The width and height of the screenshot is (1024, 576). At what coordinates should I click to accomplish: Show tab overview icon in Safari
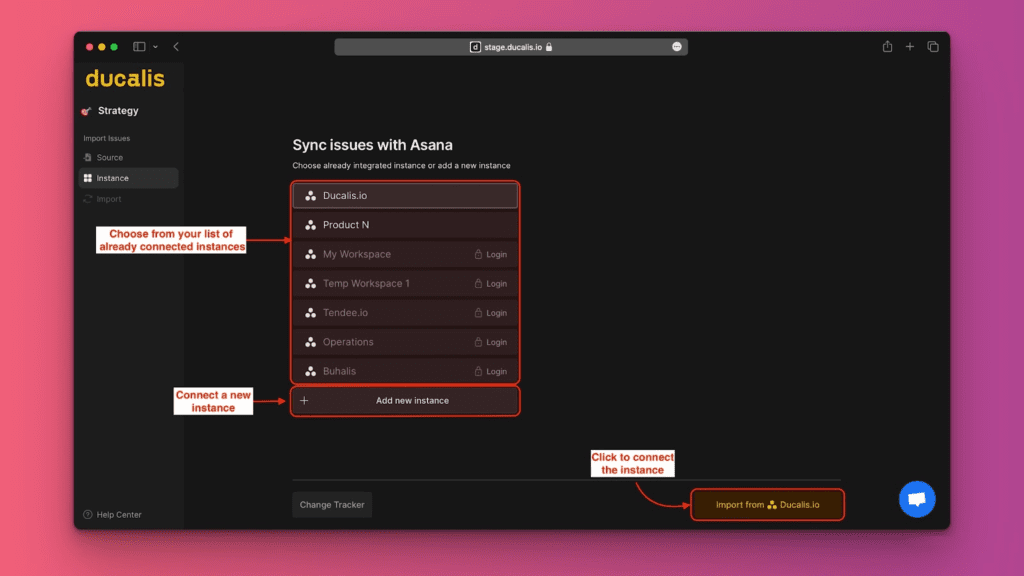(x=933, y=47)
